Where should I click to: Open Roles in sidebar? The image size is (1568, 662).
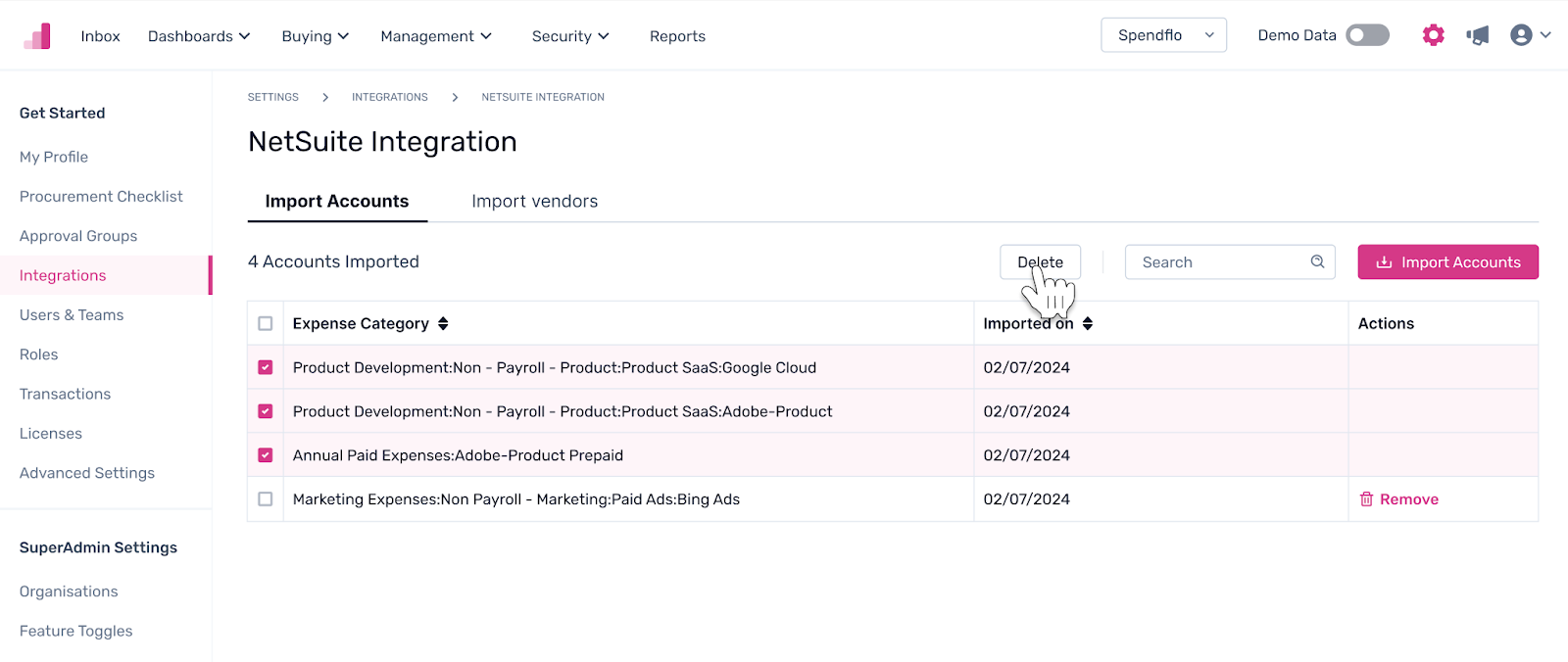[x=39, y=355]
